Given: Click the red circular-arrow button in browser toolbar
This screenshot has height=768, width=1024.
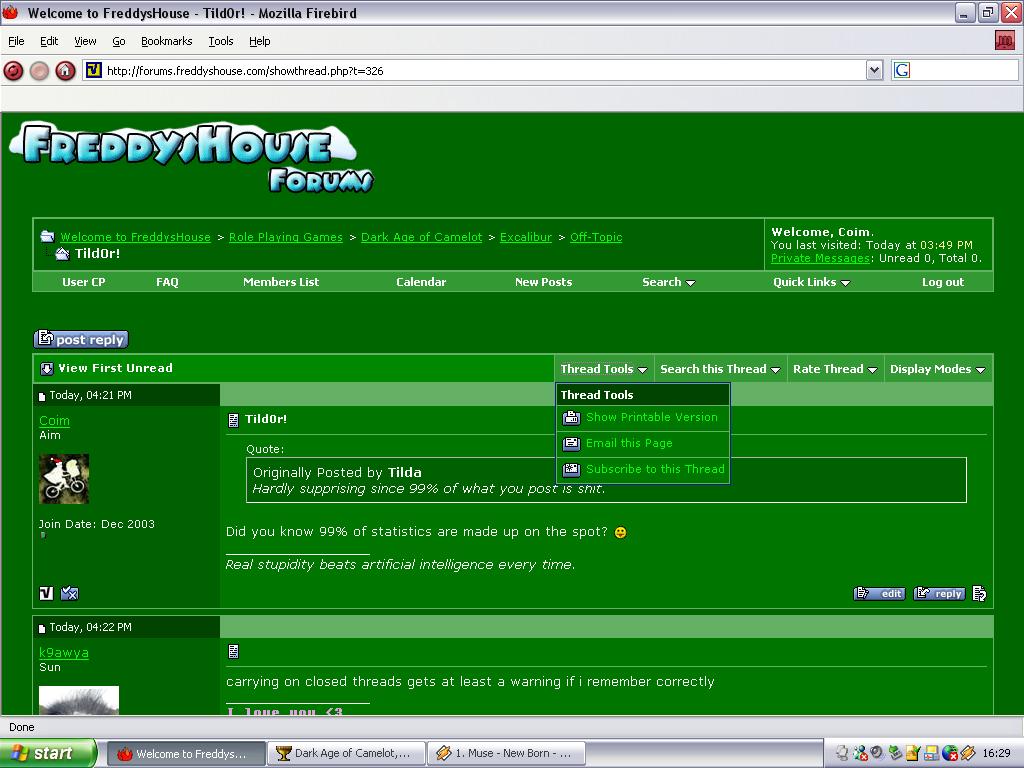Looking at the screenshot, I should (x=13, y=70).
